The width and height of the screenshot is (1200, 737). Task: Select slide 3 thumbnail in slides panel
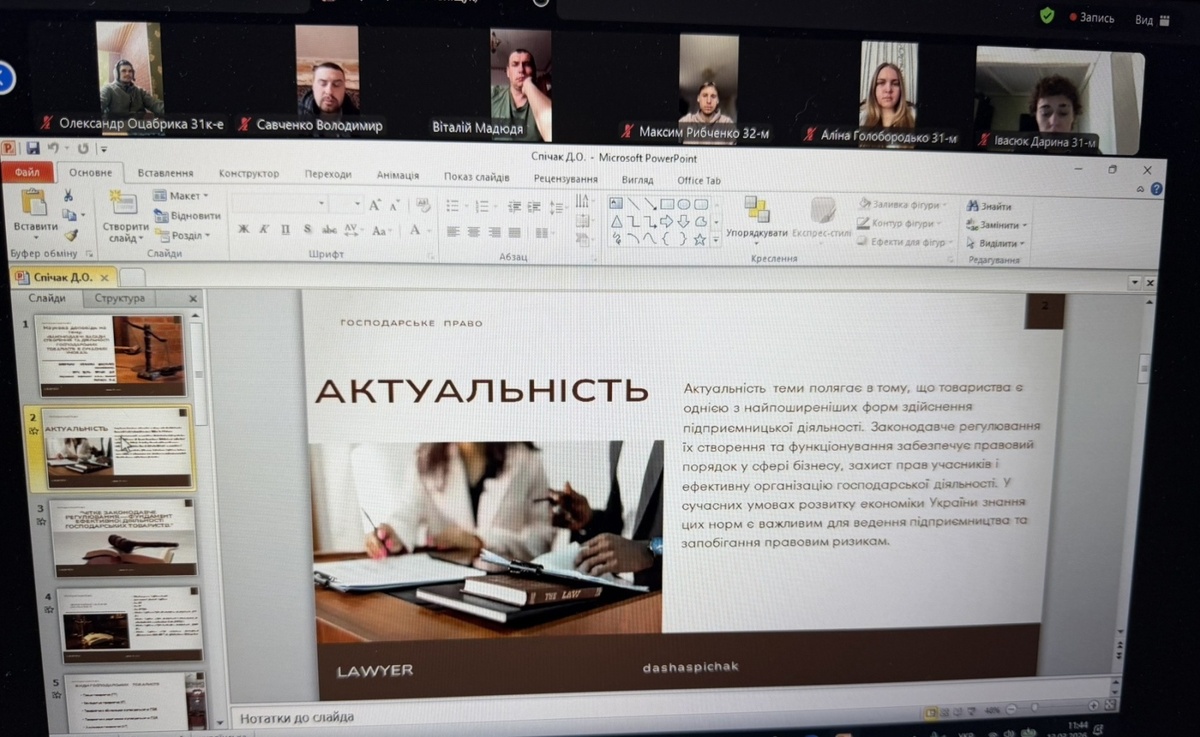tap(123, 537)
